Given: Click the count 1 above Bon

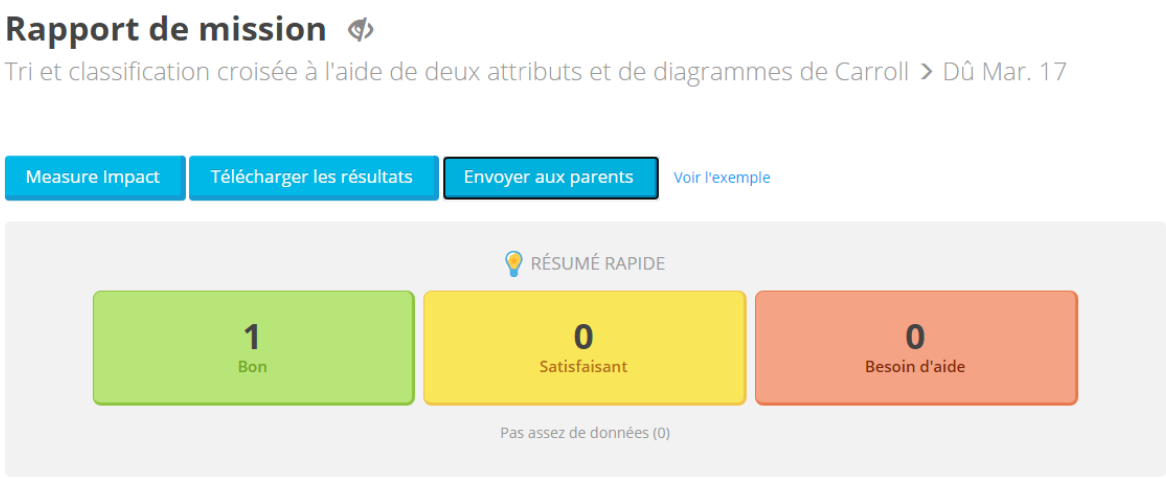Looking at the screenshot, I should pyautogui.click(x=253, y=336).
